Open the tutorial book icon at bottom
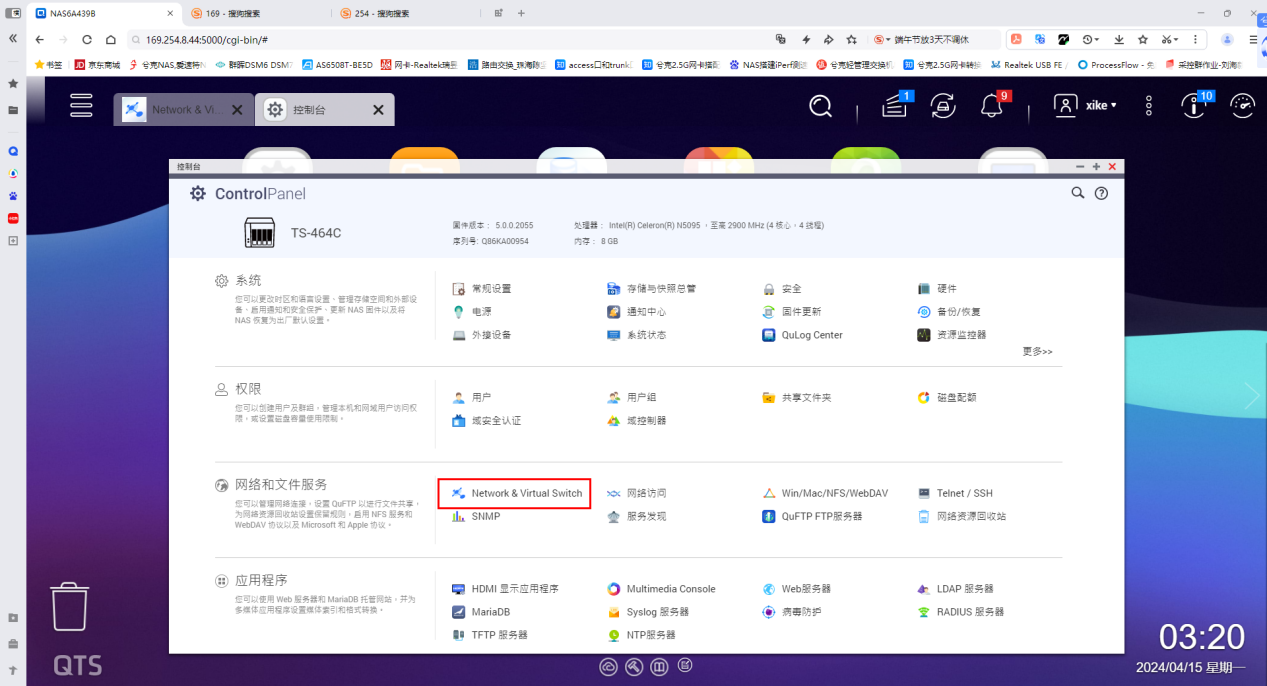 659,666
